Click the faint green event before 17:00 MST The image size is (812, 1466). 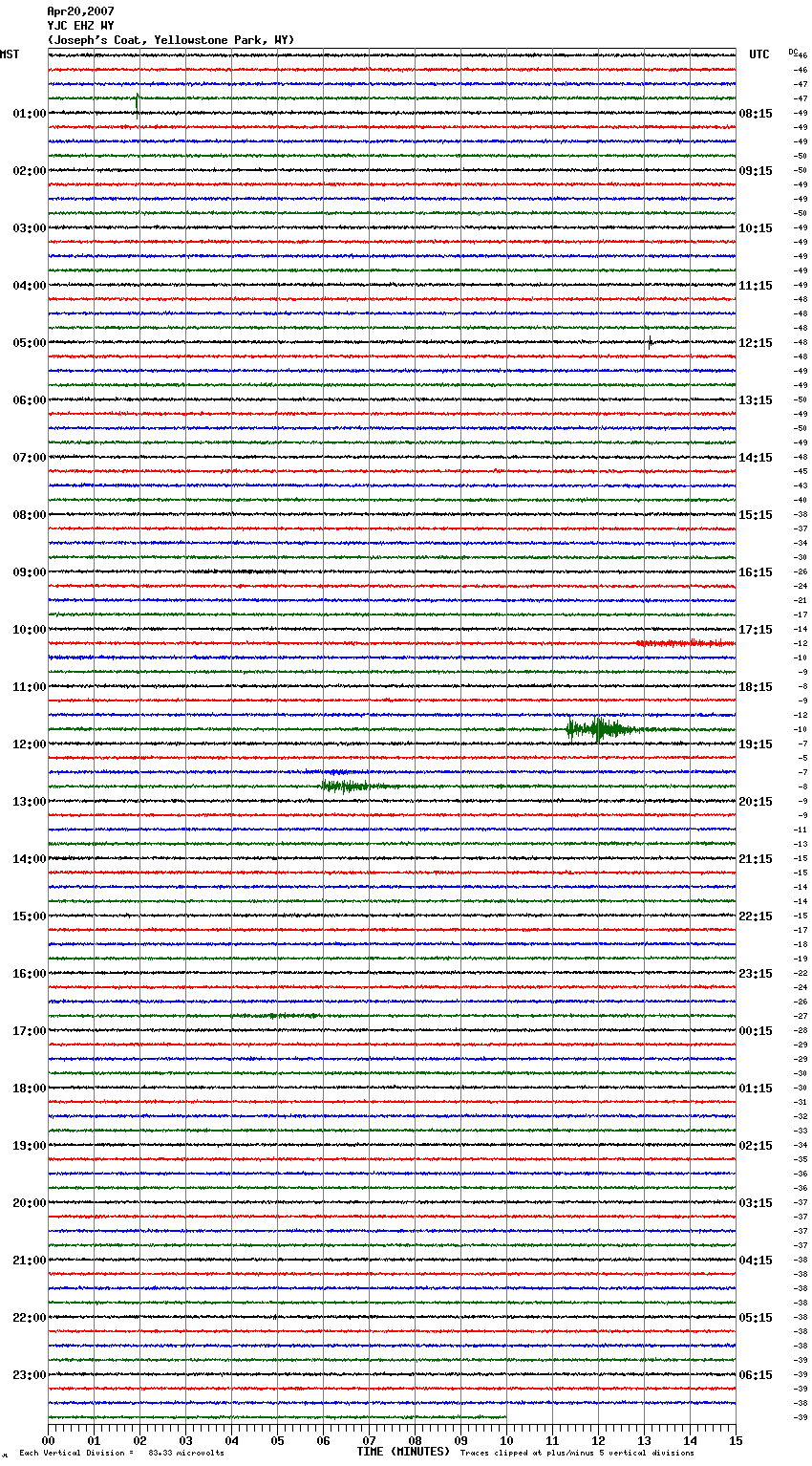coord(277,1015)
